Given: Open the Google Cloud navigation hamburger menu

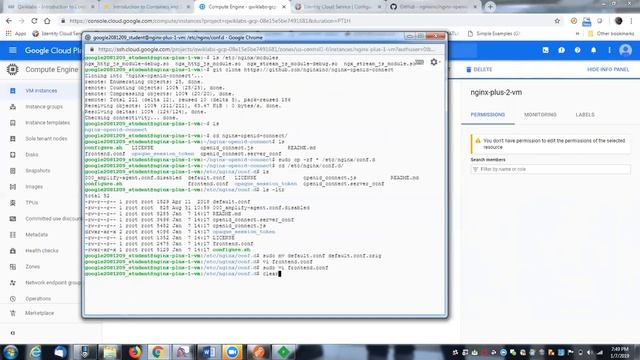Looking at the screenshot, I should pos(13,50).
